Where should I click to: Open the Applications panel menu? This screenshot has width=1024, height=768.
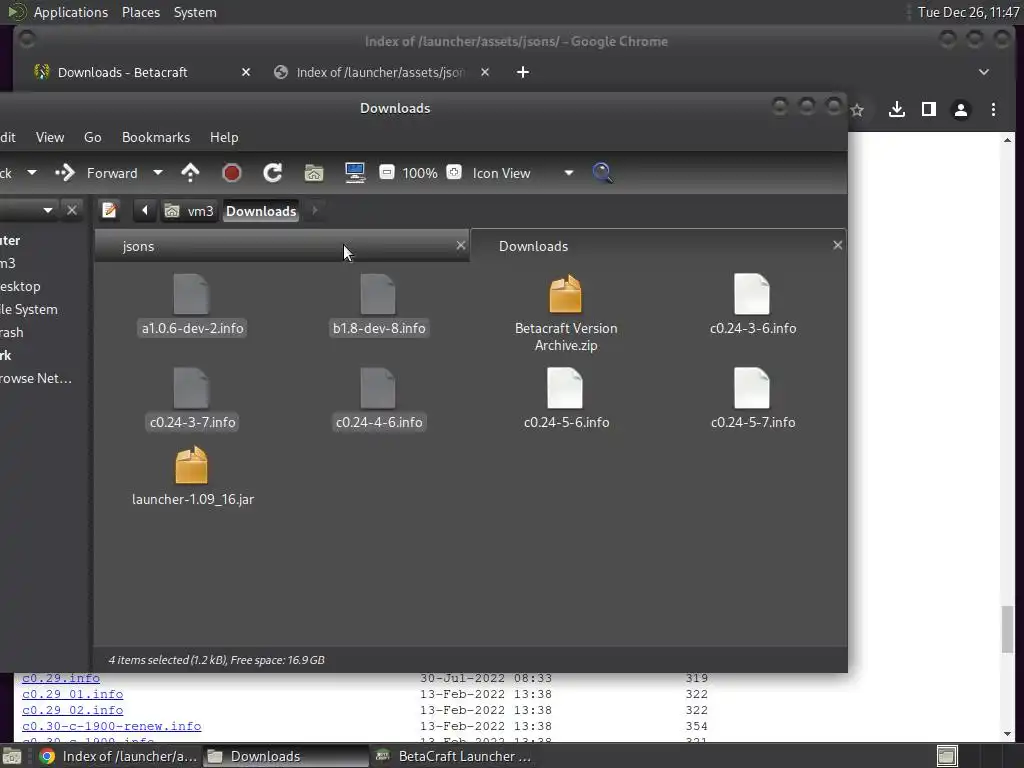pos(71,12)
